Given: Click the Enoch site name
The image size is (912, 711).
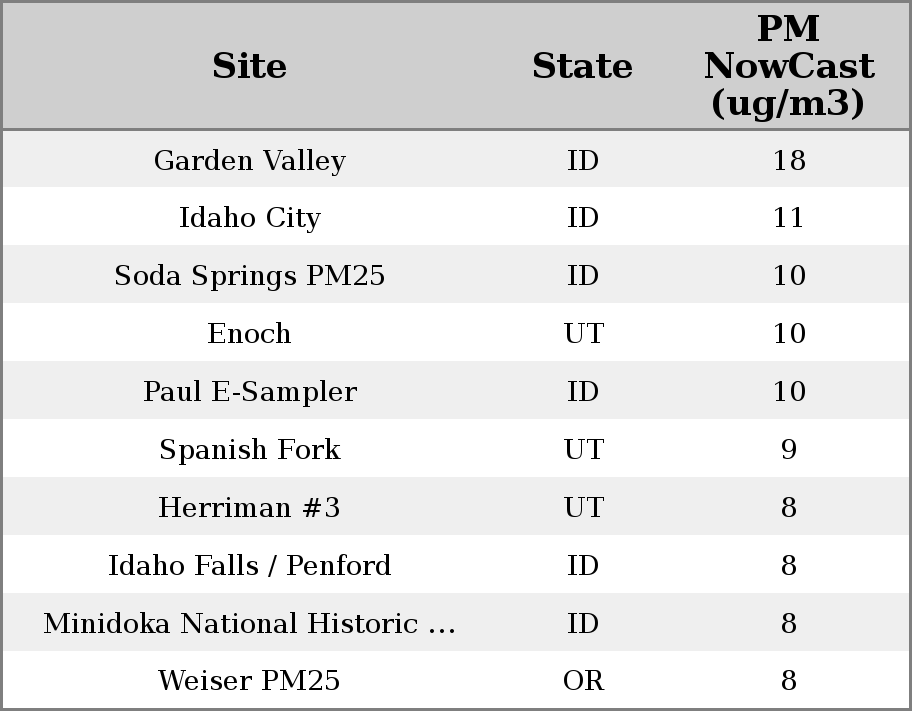Looking at the screenshot, I should pos(249,334).
